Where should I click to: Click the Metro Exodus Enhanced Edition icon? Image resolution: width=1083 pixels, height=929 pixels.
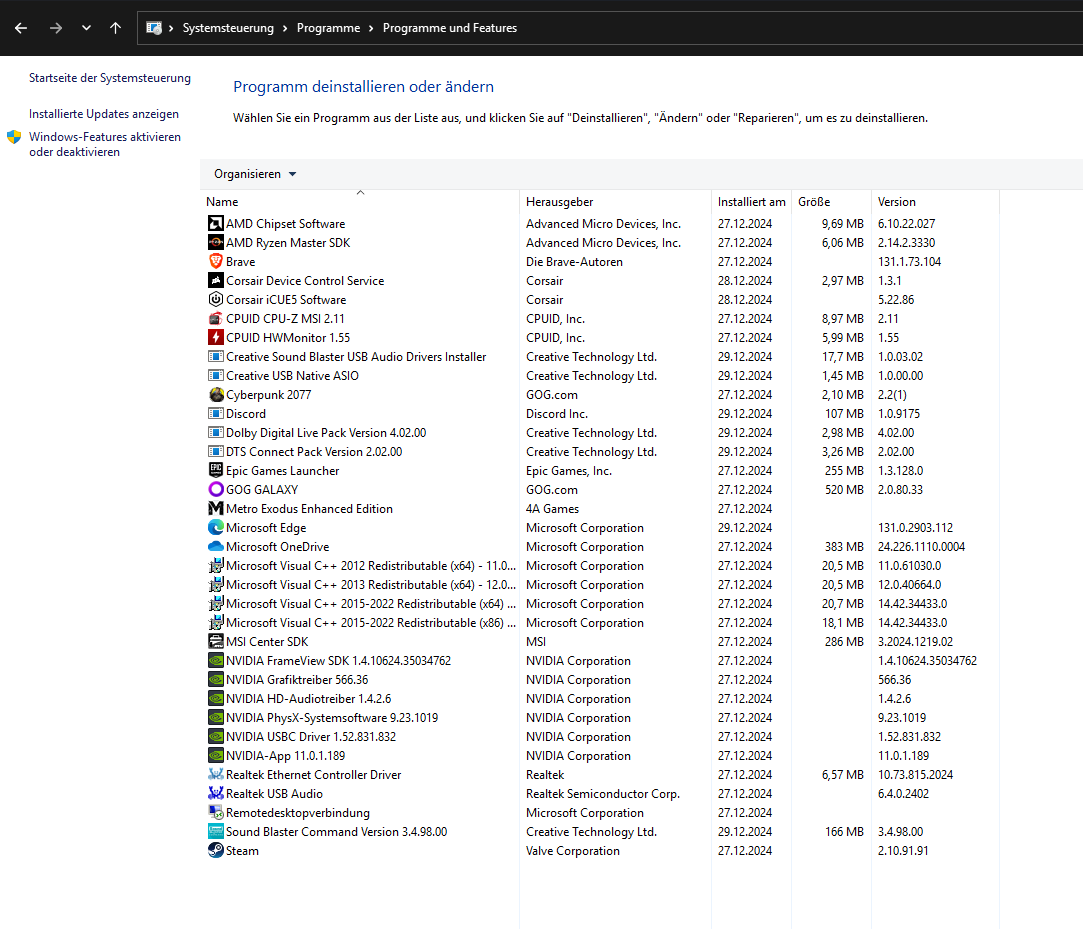point(215,508)
